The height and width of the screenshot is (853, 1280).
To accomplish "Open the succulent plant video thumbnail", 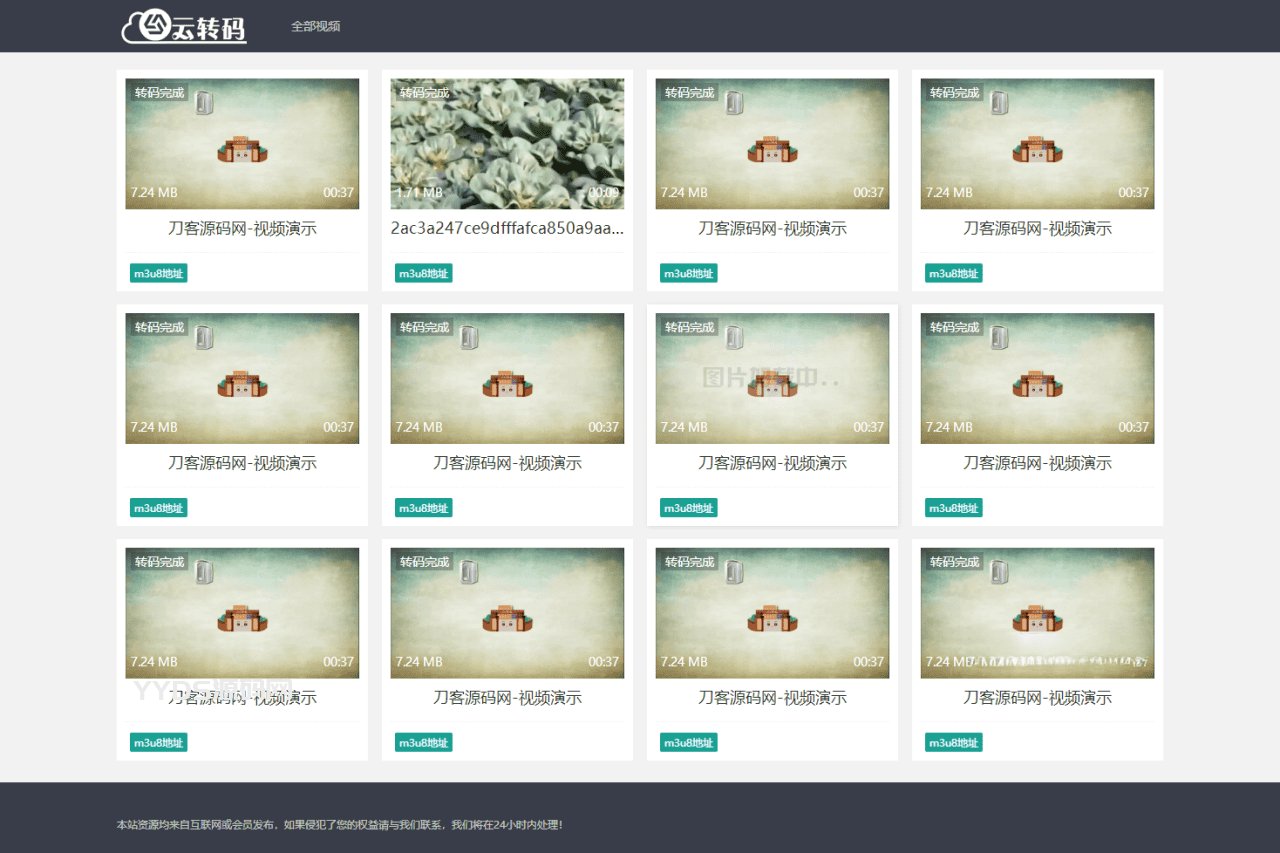I will pos(507,144).
